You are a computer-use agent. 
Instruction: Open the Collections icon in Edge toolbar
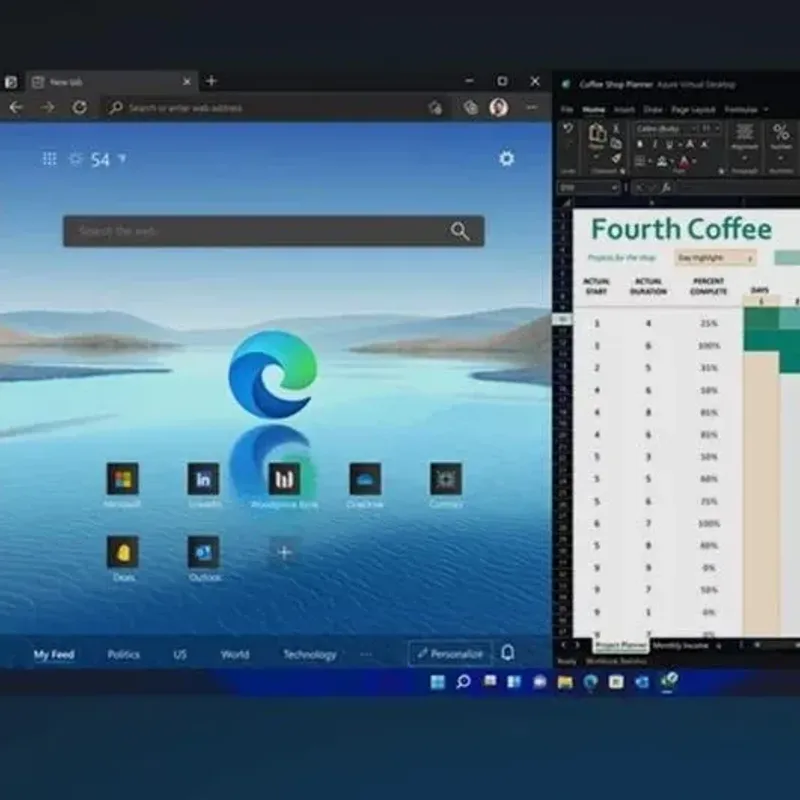471,107
